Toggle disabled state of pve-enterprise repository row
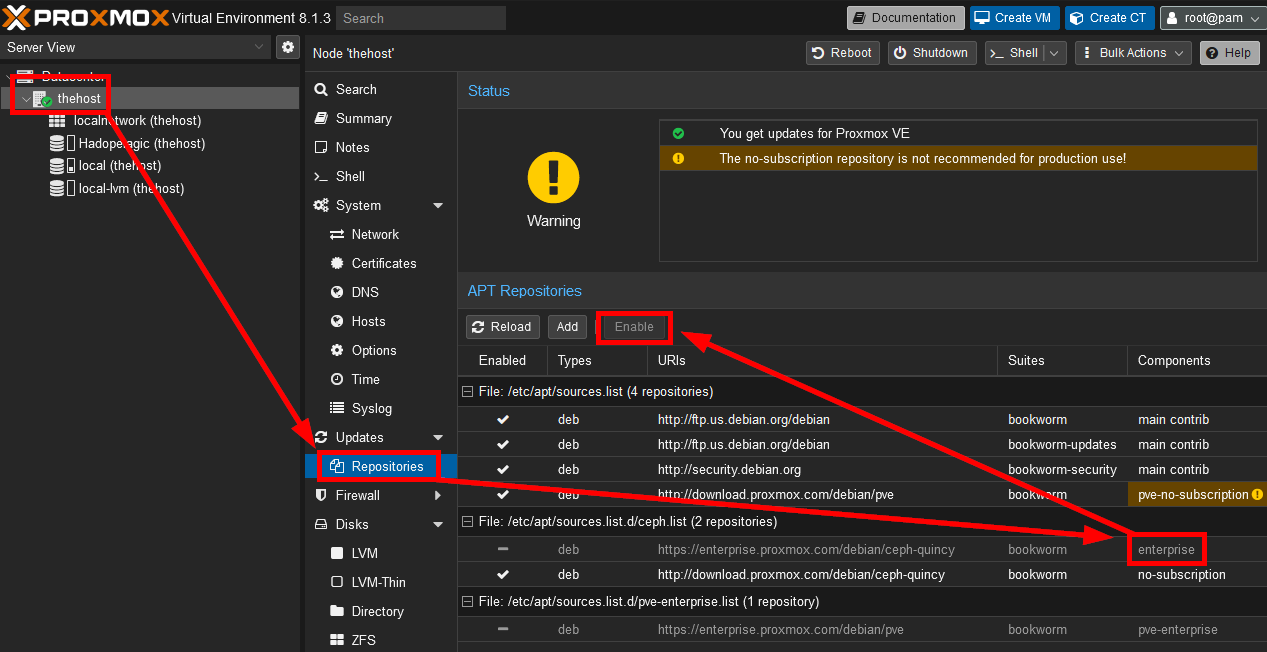The image size is (1267, 652). tap(503, 629)
